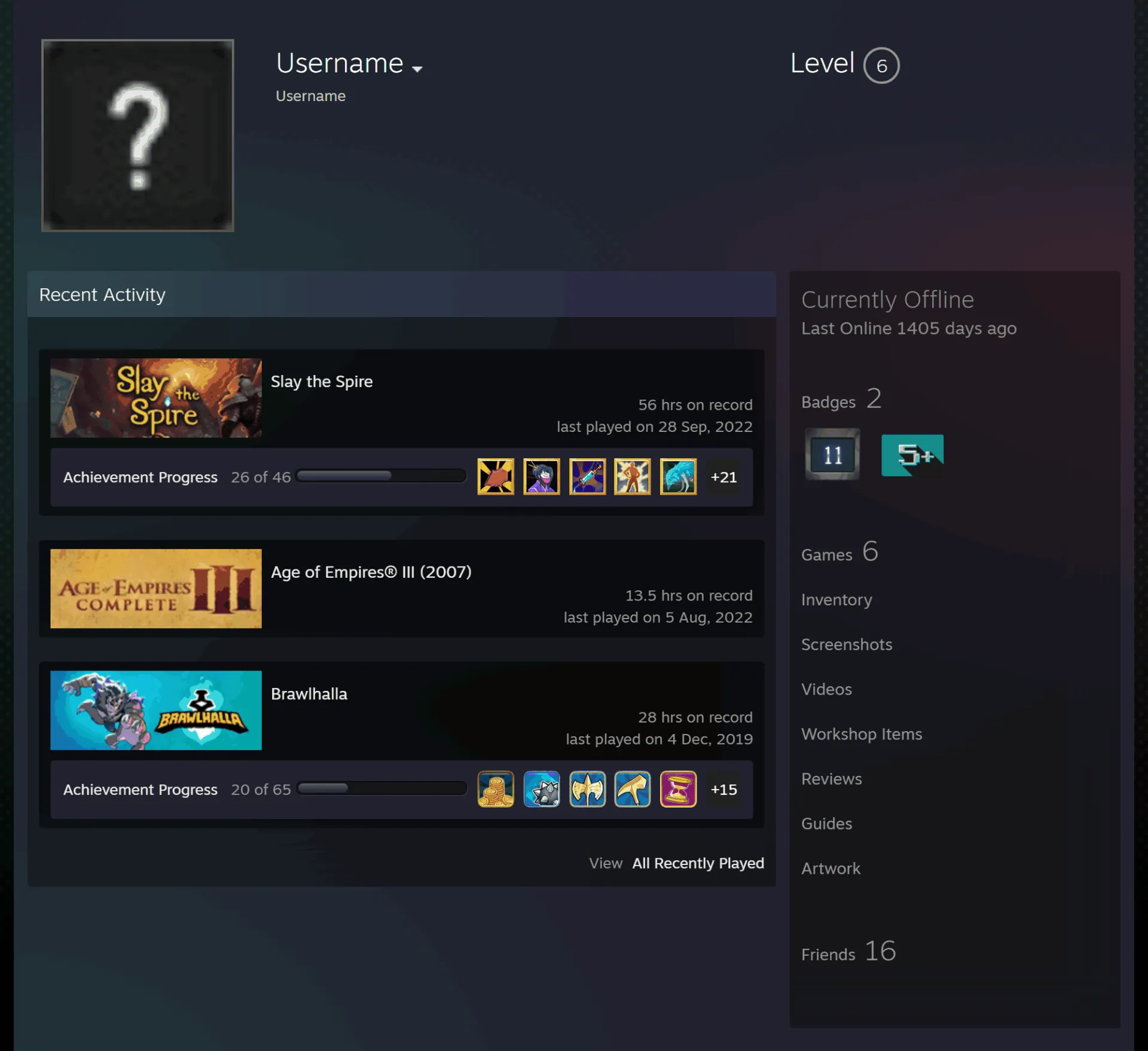Open the Reviews page
This screenshot has height=1051, width=1148.
(832, 779)
